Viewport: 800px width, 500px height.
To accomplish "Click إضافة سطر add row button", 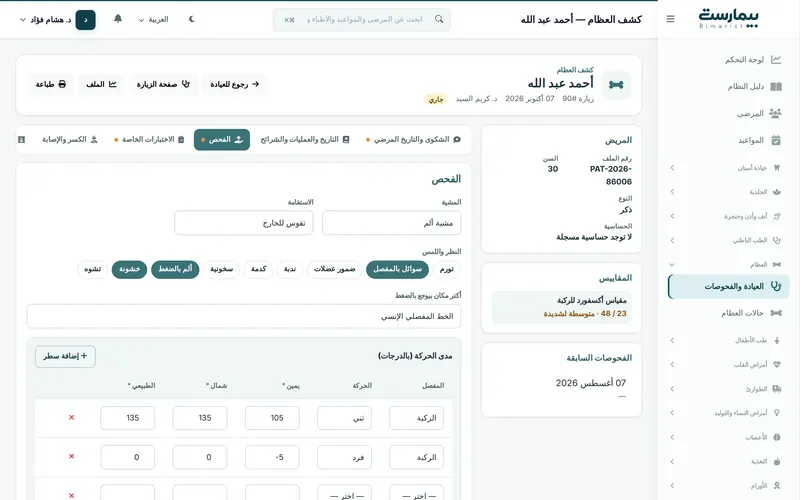I will tap(65, 356).
